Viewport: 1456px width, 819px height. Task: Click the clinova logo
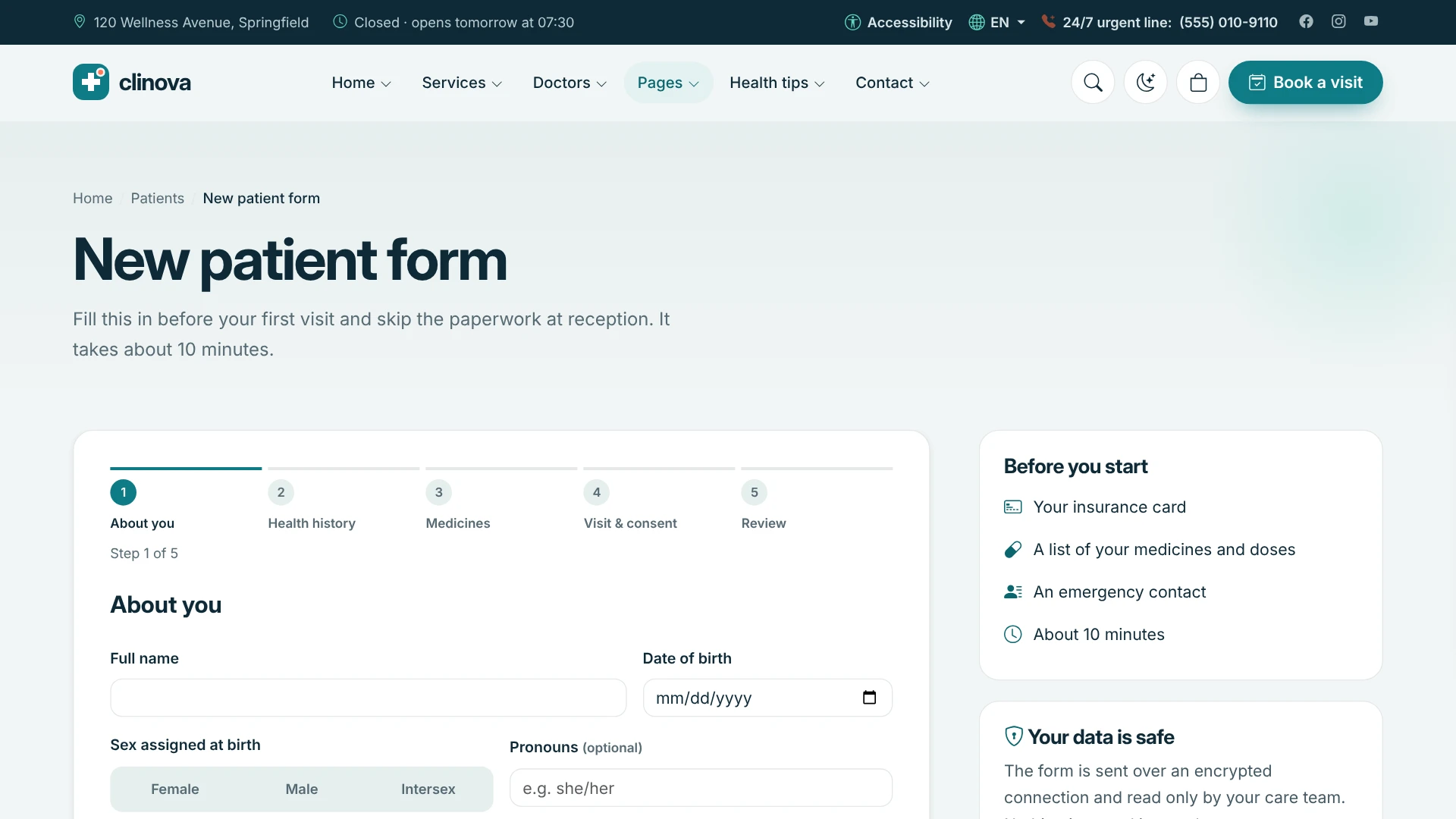coord(132,82)
